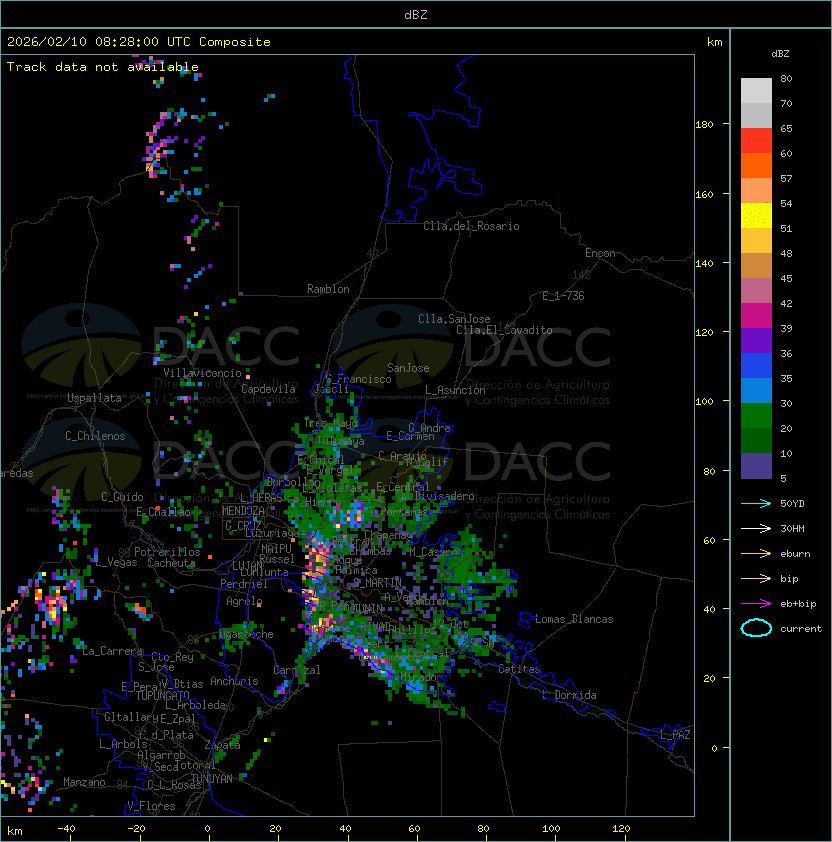Select the pink bip arrow symbol
Image resolution: width=832 pixels, height=842 pixels.
(x=756, y=579)
